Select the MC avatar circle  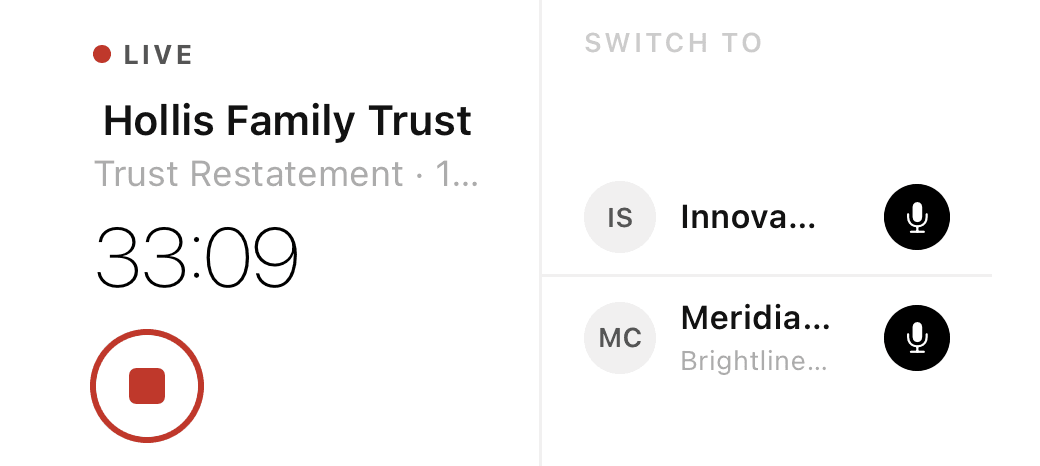619,338
